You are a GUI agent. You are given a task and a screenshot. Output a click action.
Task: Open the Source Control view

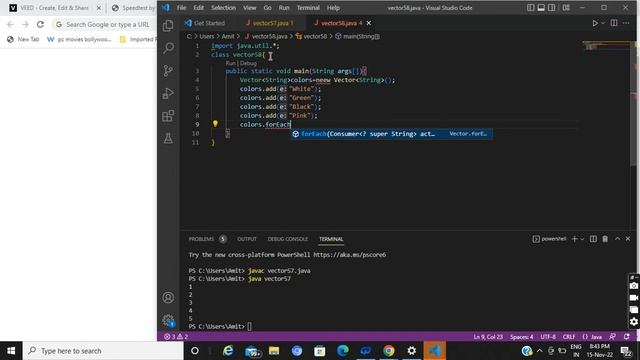[x=168, y=71]
